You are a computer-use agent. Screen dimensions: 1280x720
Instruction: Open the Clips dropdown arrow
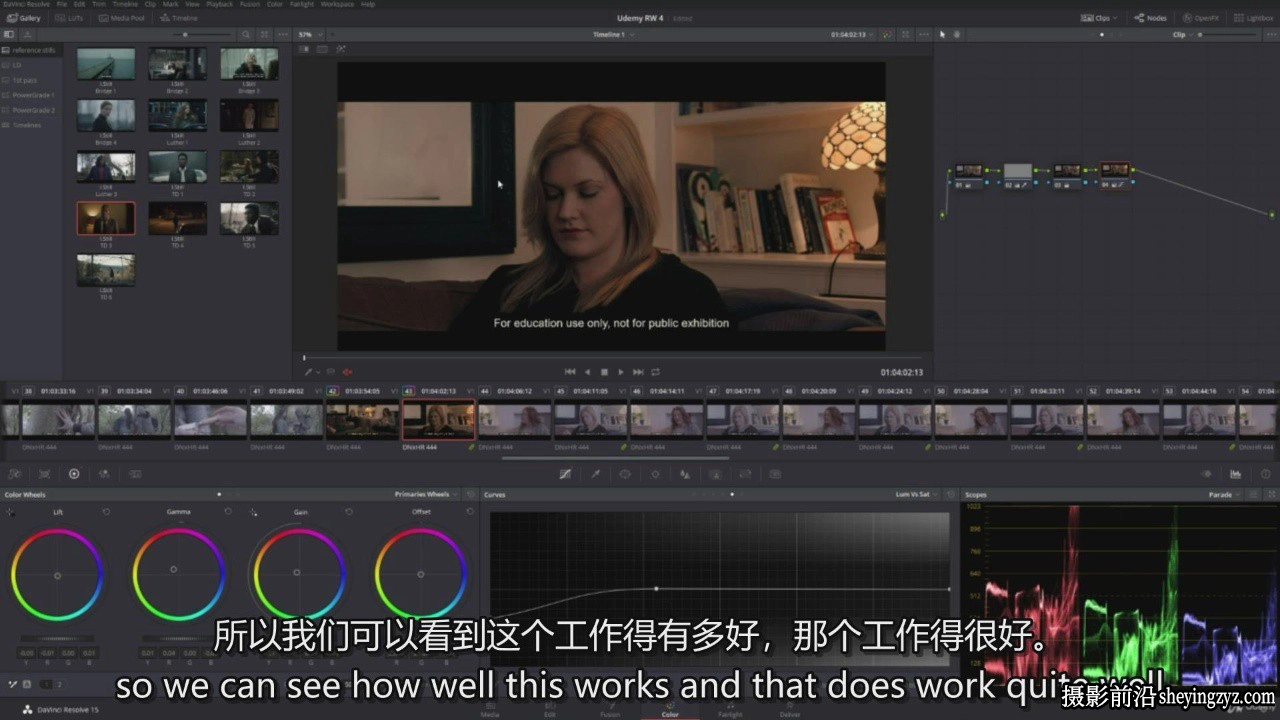coord(1115,18)
